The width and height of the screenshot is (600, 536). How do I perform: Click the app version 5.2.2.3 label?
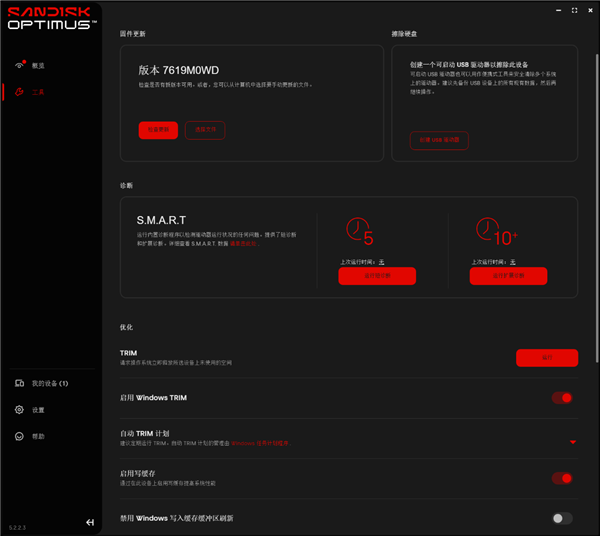17,528
